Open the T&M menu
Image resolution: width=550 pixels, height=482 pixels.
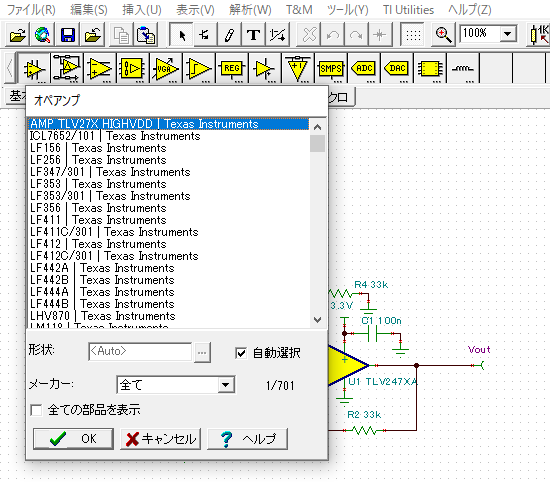click(299, 10)
